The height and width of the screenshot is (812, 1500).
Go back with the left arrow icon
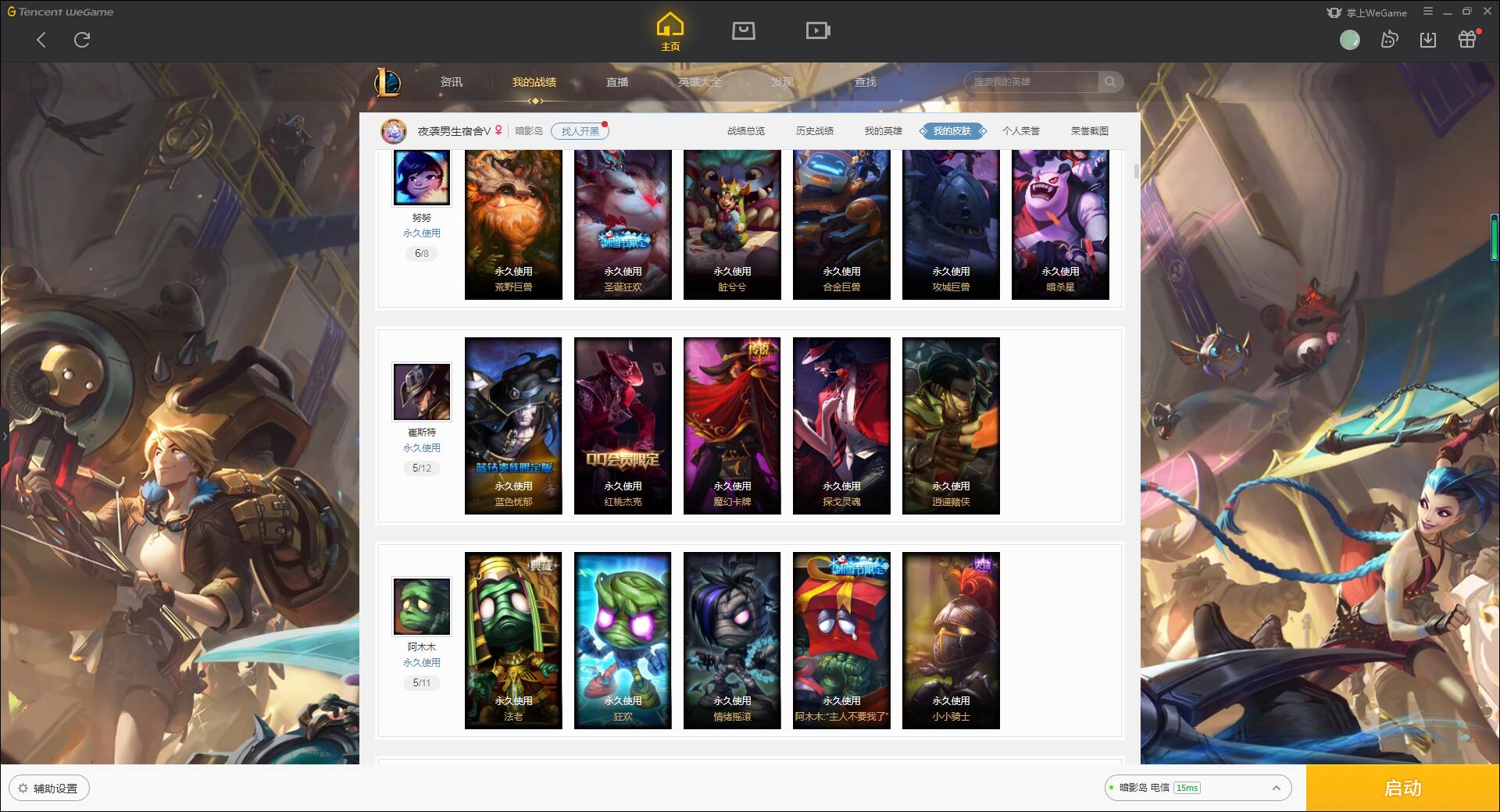pyautogui.click(x=41, y=40)
